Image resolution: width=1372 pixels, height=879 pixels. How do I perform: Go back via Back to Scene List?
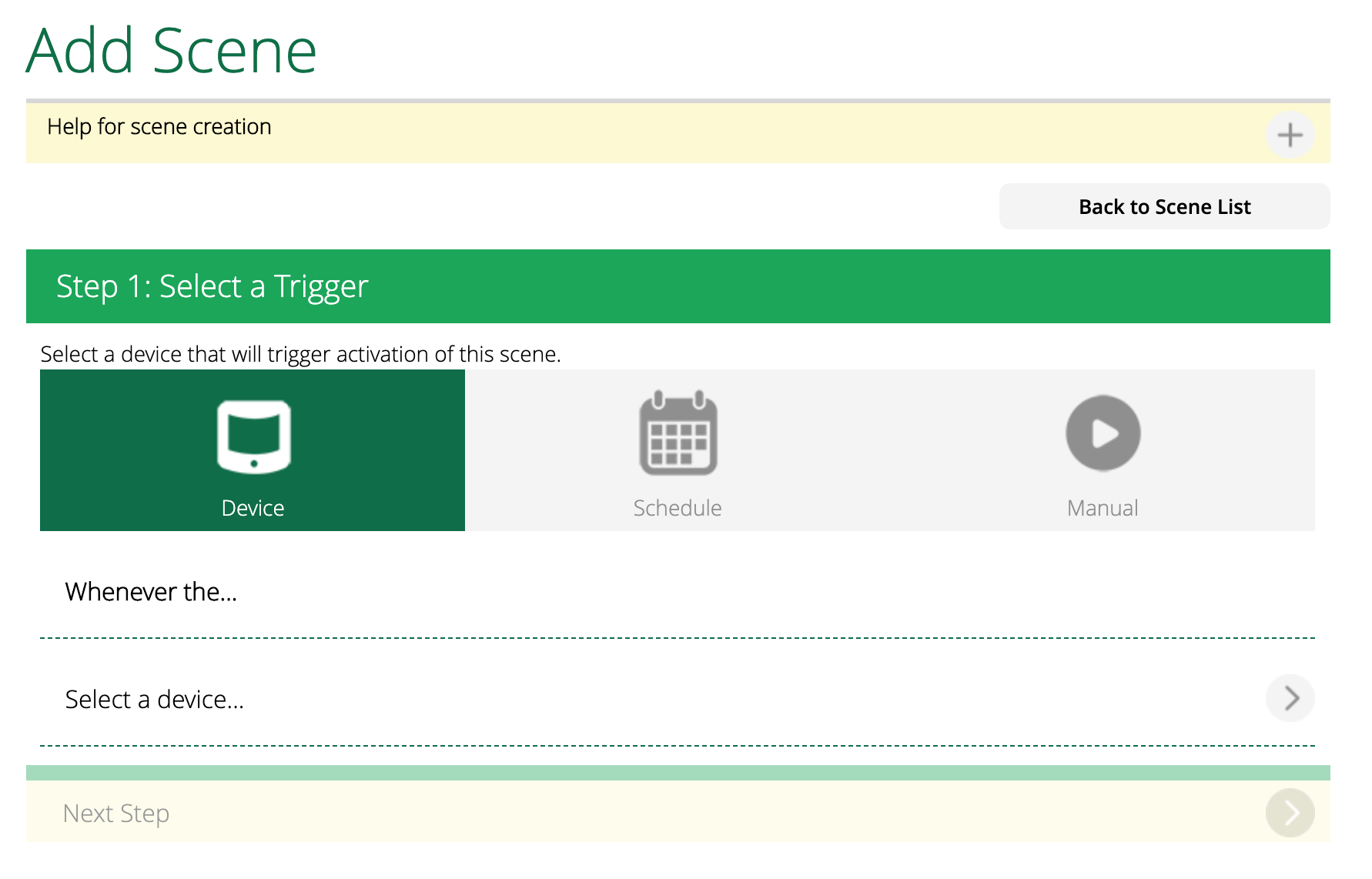pos(1164,206)
